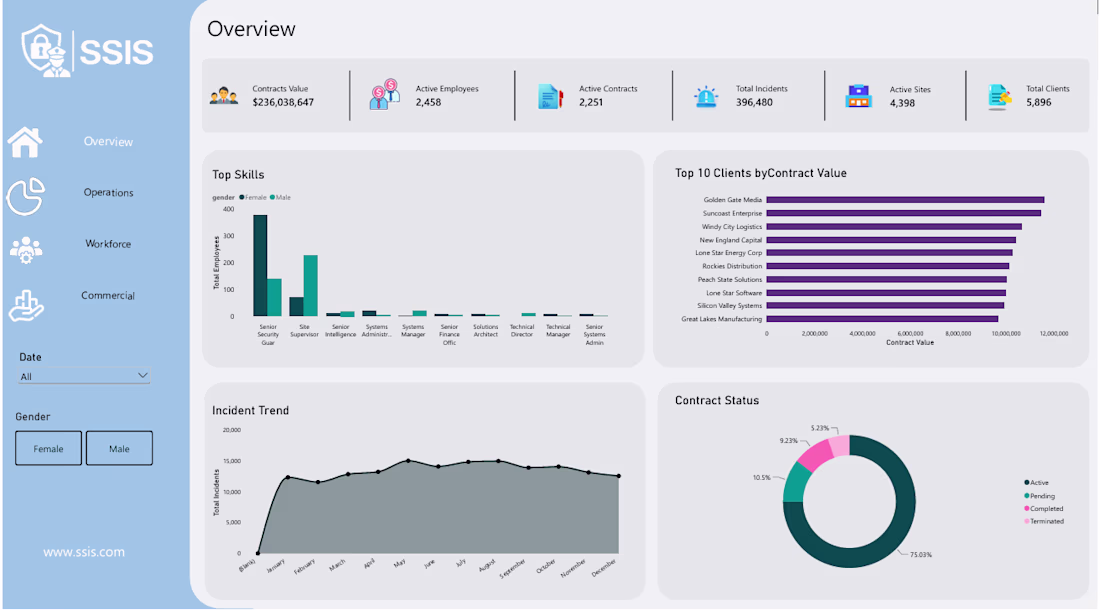Click the SSIS shield logo
Image resolution: width=1100 pixels, height=610 pixels.
(x=46, y=50)
